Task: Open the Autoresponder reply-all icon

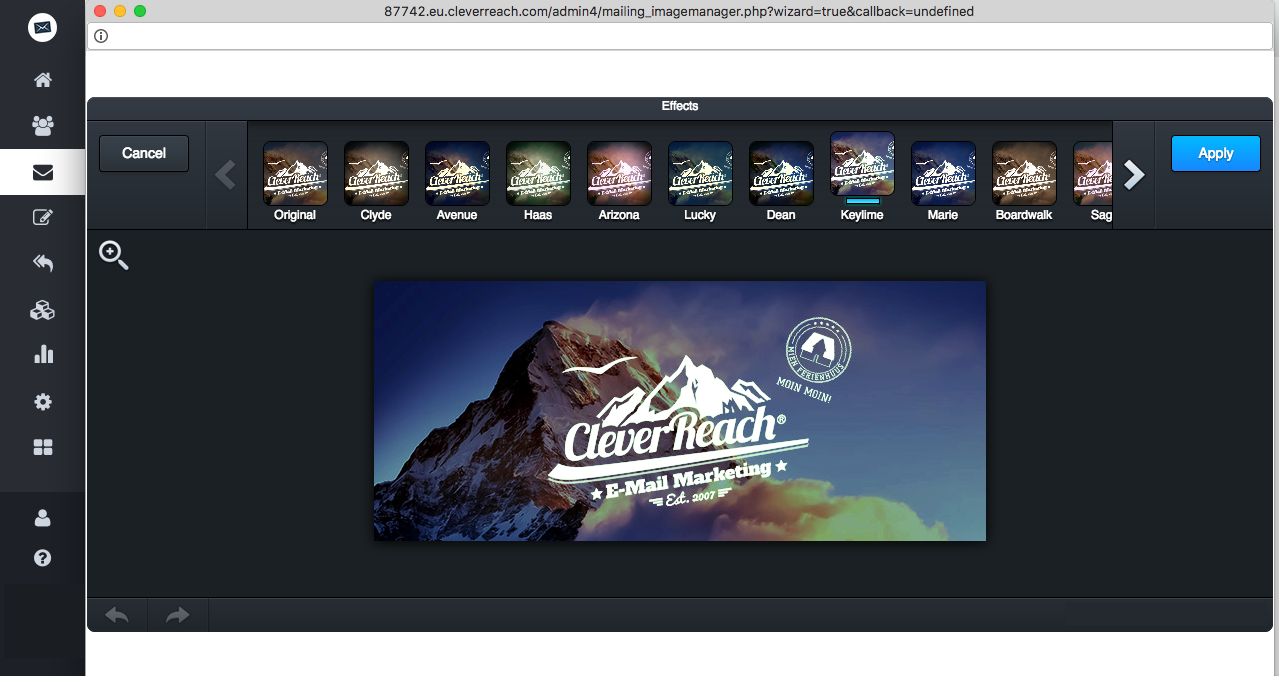Action: pos(42,263)
